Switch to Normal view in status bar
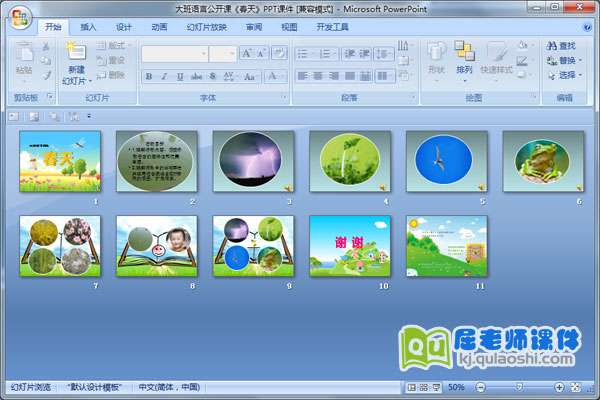600x400 pixels. tap(412, 387)
